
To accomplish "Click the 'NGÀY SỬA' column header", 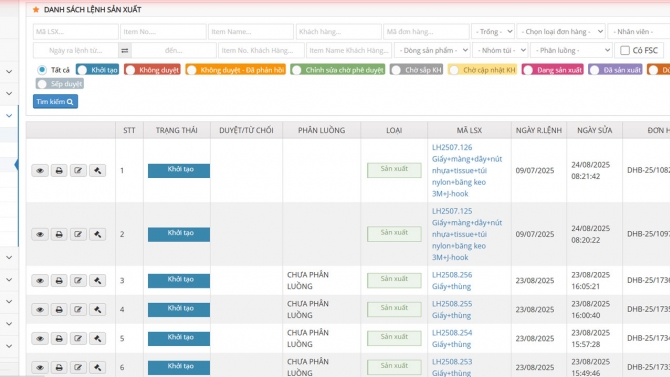I will (x=594, y=130).
